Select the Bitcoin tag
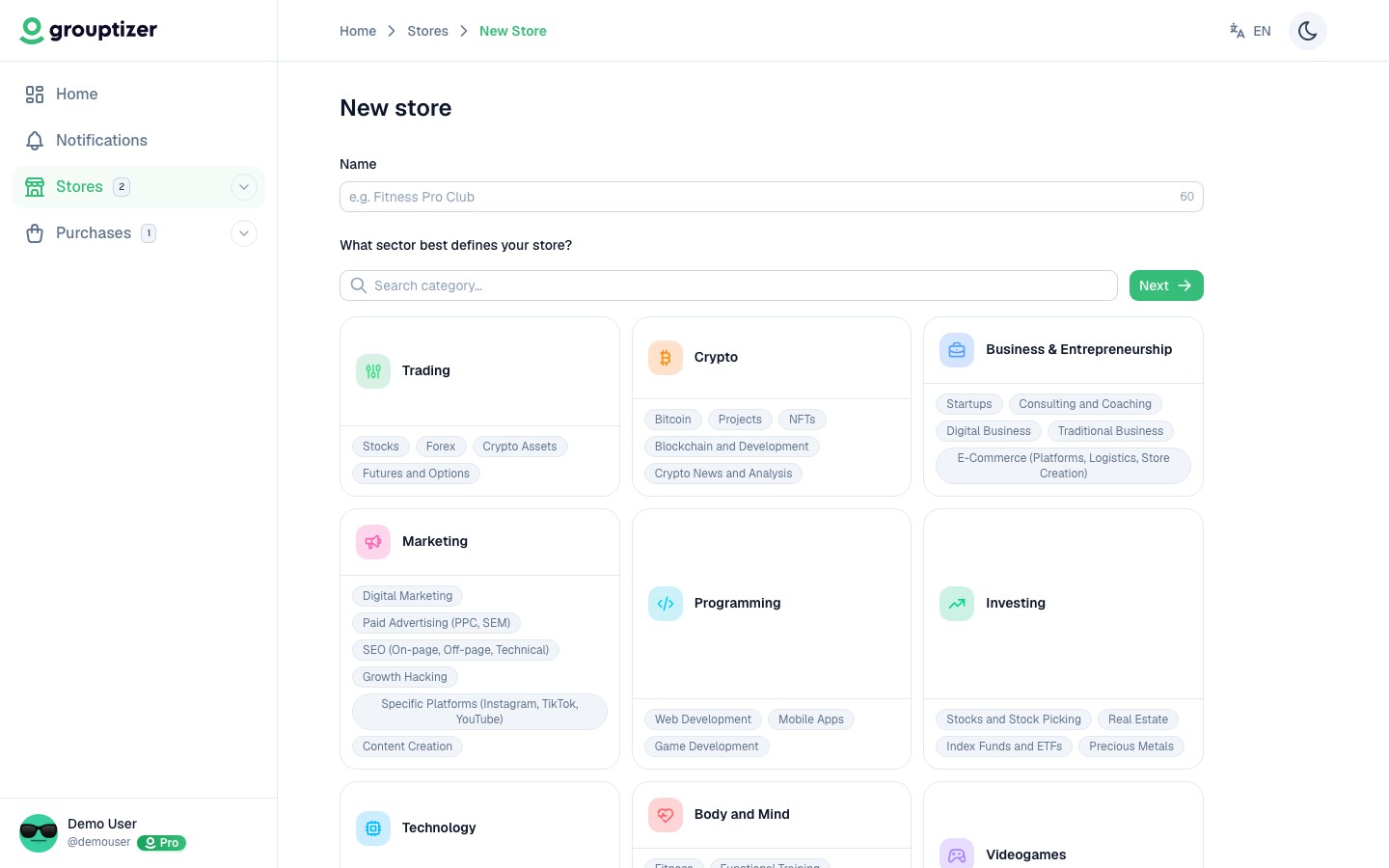1389x868 pixels. pos(673,420)
